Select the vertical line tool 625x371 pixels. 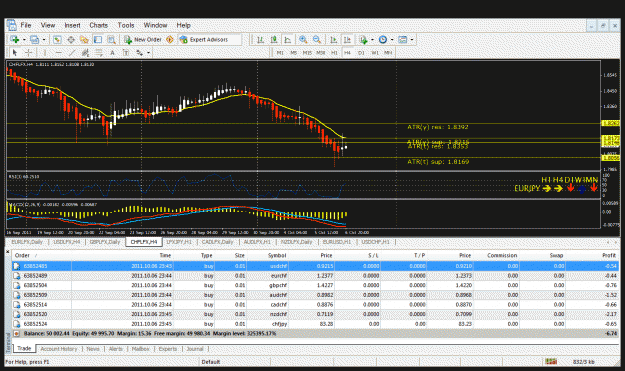coord(45,53)
